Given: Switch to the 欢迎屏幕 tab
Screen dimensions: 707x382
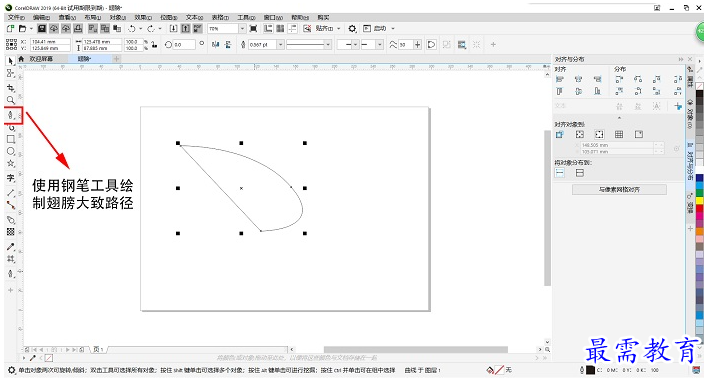Looking at the screenshot, I should tap(41, 59).
